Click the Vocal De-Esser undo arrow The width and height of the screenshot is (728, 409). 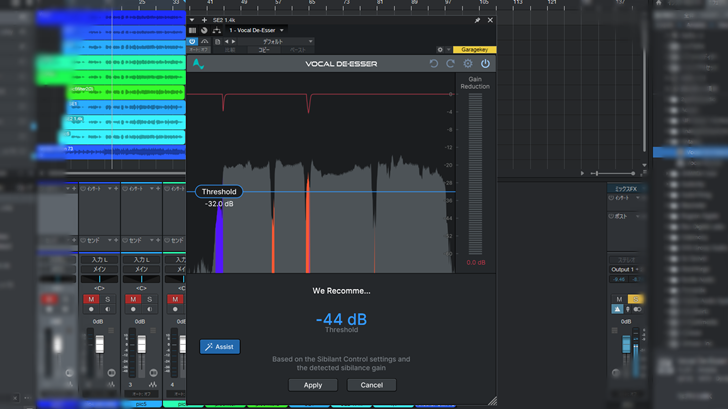point(434,64)
